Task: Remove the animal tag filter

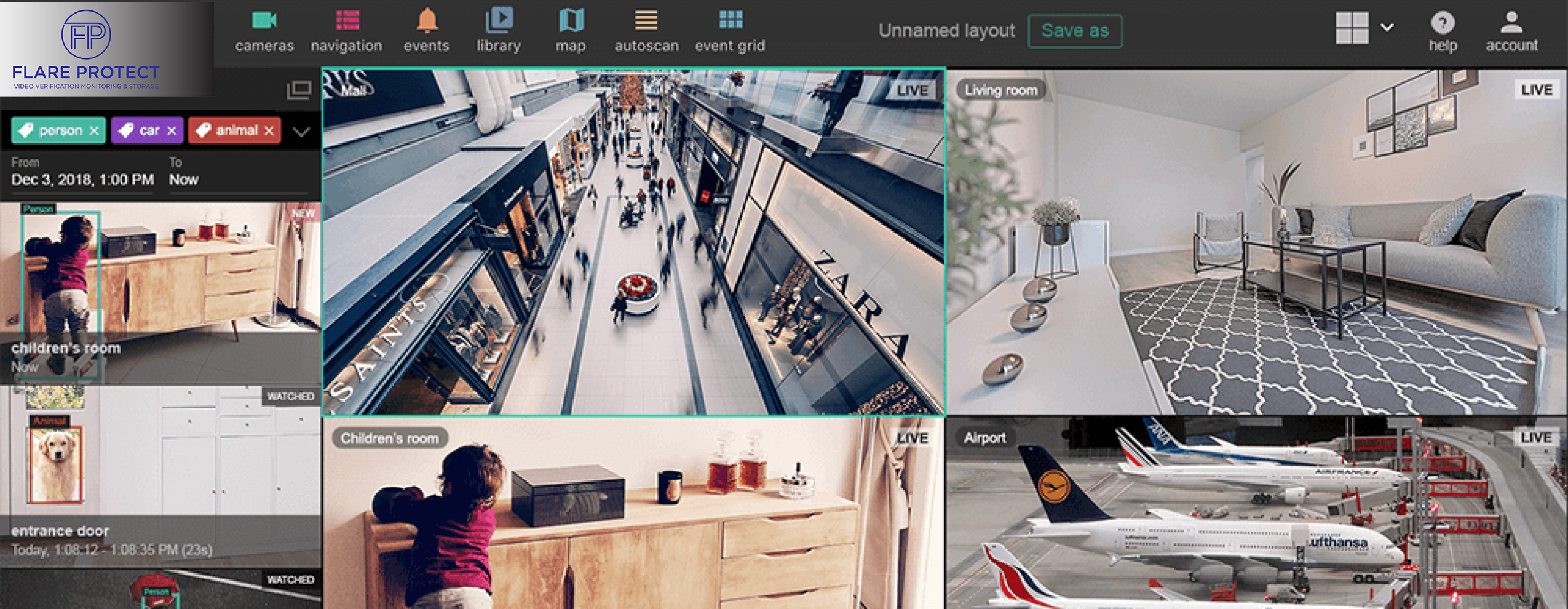Action: pyautogui.click(x=269, y=131)
